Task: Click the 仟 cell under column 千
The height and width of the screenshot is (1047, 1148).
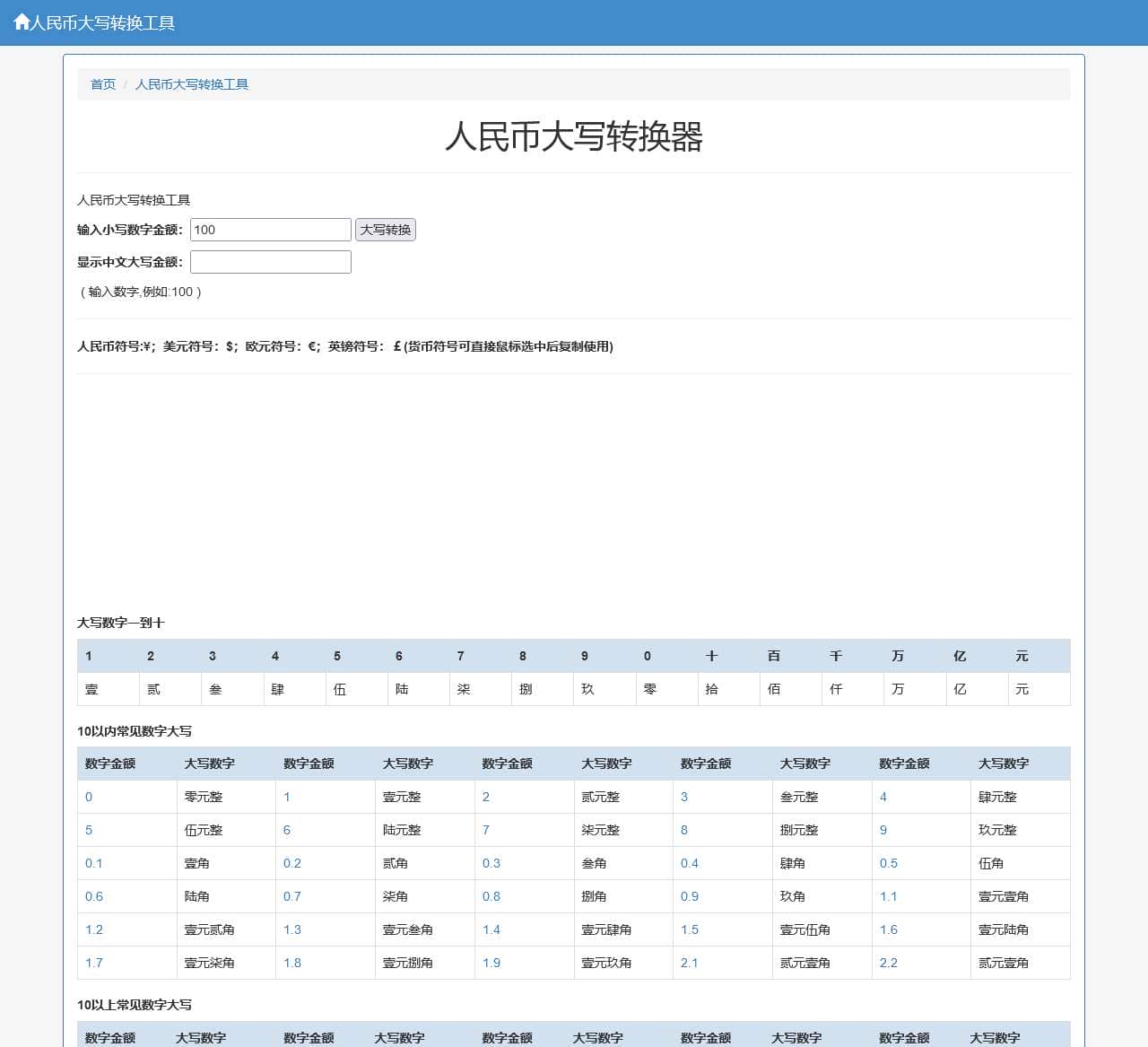Action: [853, 689]
